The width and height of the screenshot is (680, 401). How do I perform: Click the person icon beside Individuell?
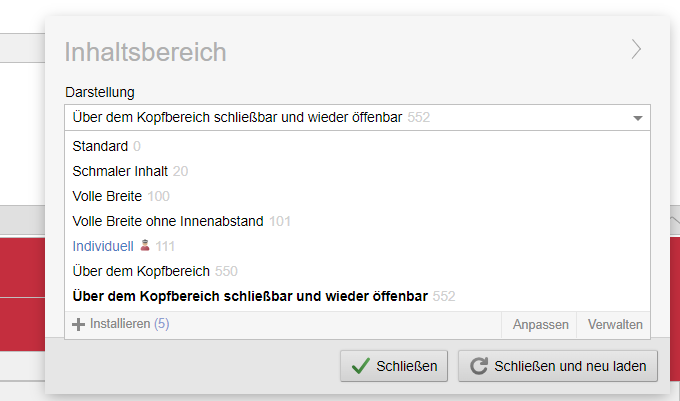145,246
